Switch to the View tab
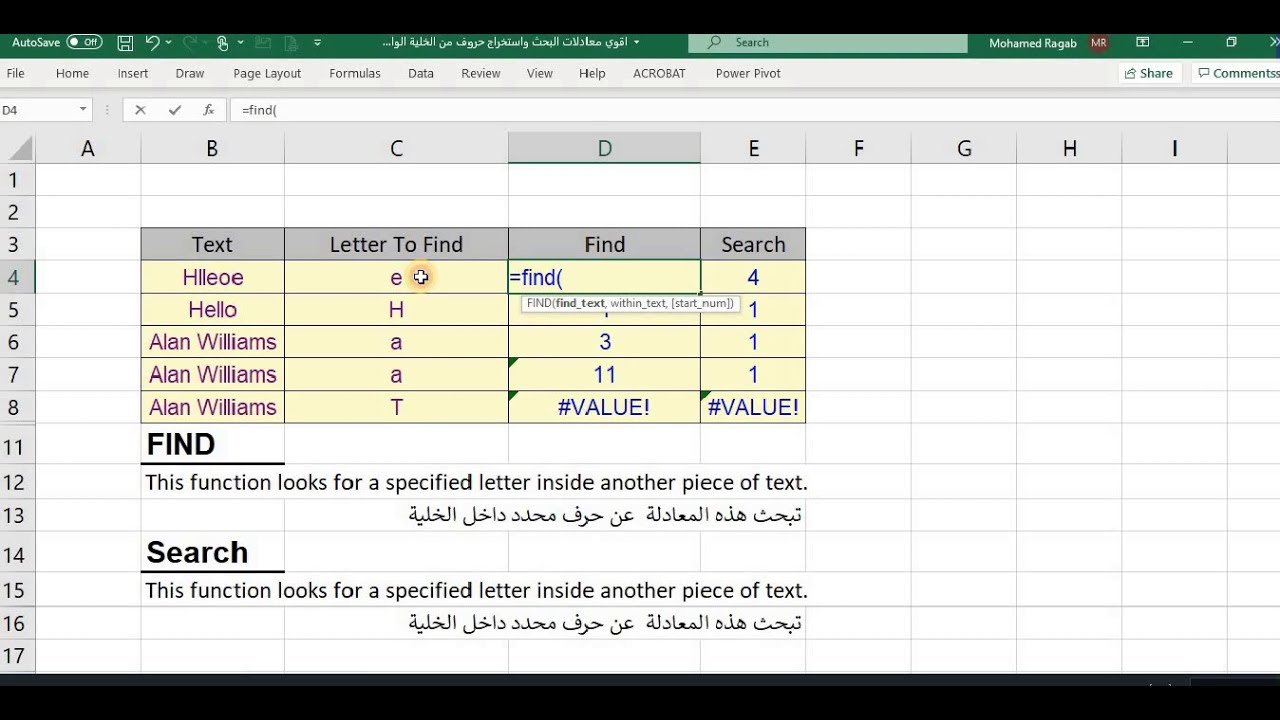 point(539,73)
